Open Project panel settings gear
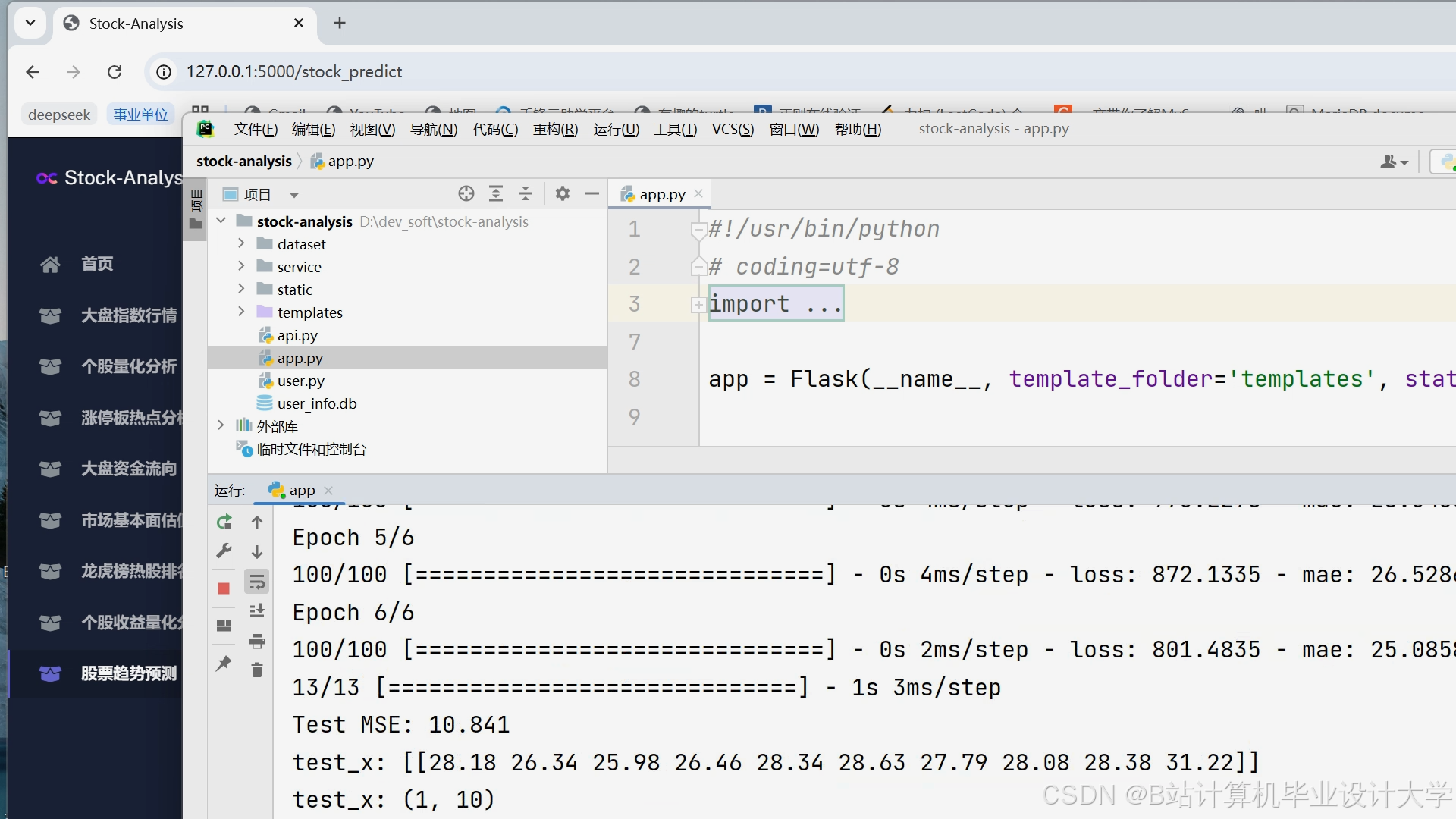1456x819 pixels. [563, 193]
